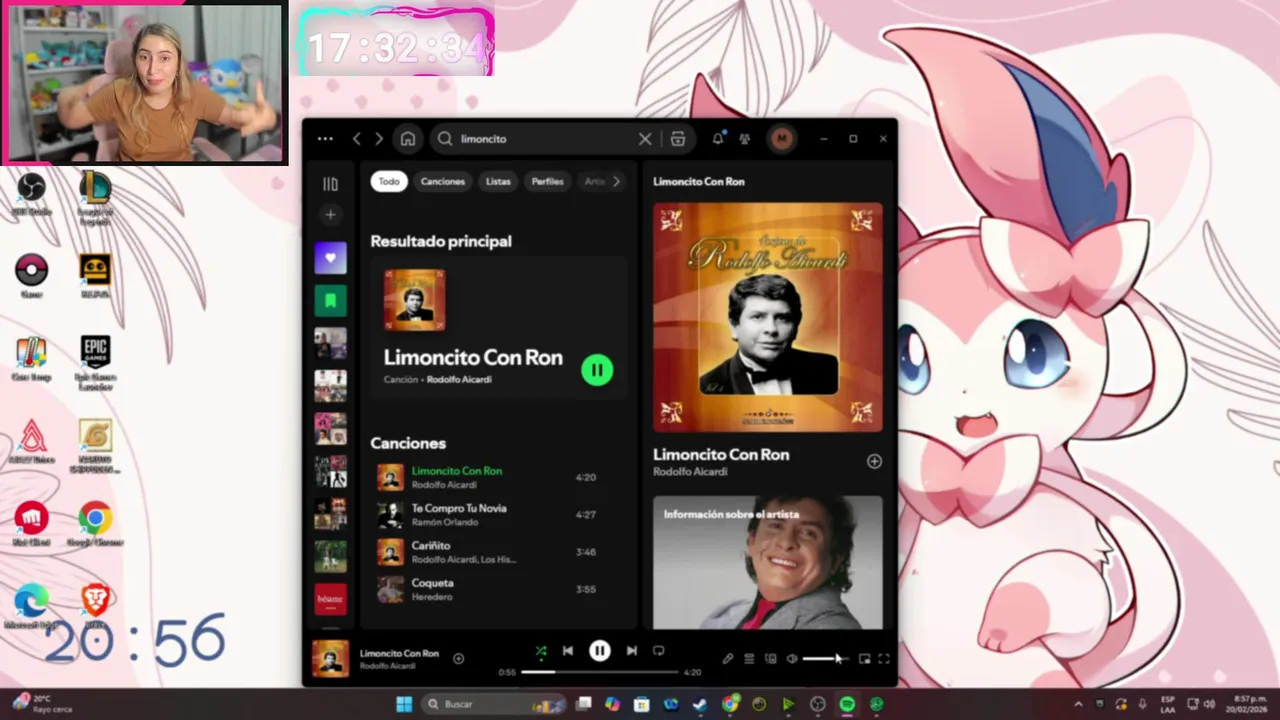Skip to next track
1280x720 pixels.
(631, 650)
